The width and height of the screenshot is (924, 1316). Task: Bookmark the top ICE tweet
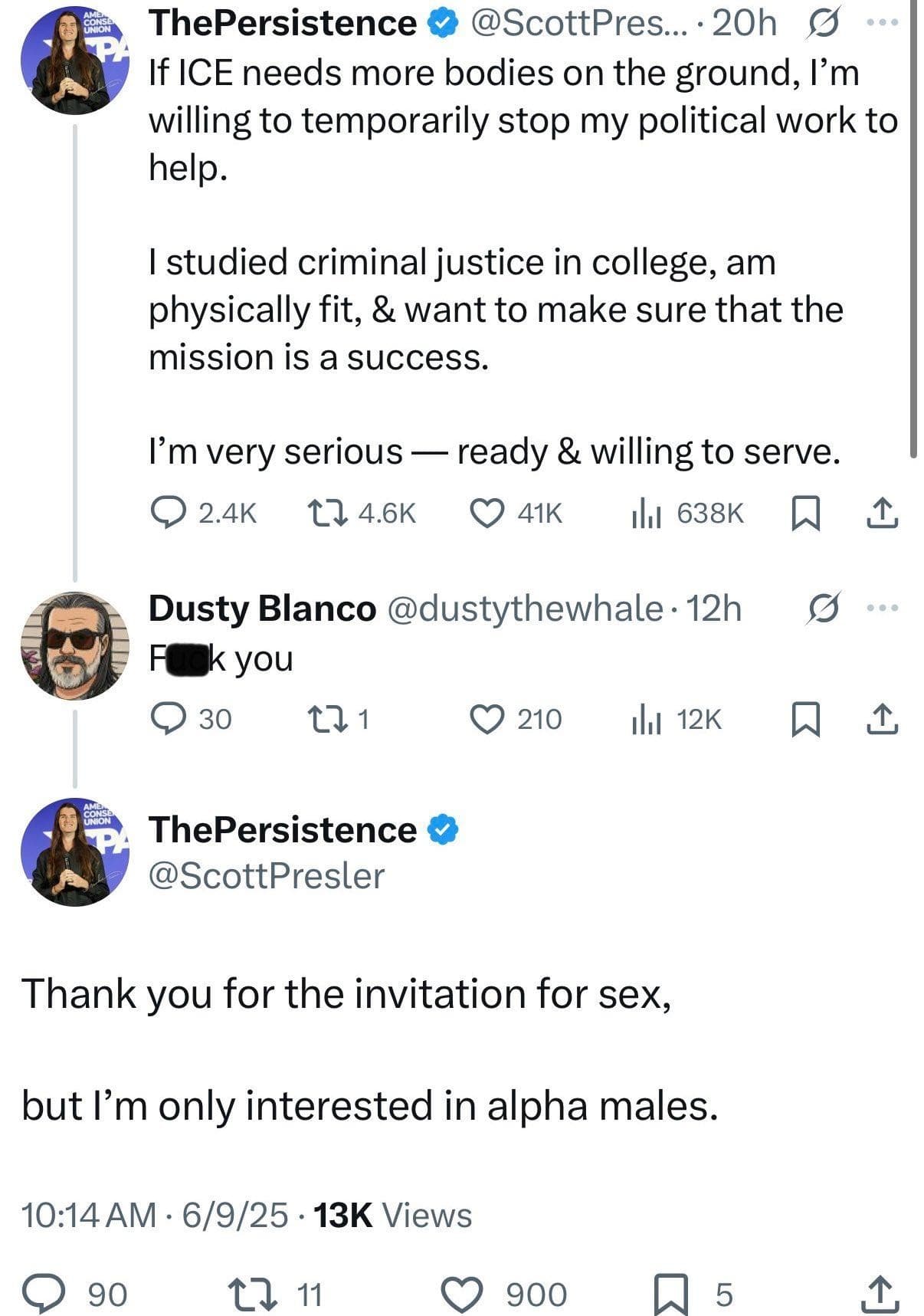(804, 513)
